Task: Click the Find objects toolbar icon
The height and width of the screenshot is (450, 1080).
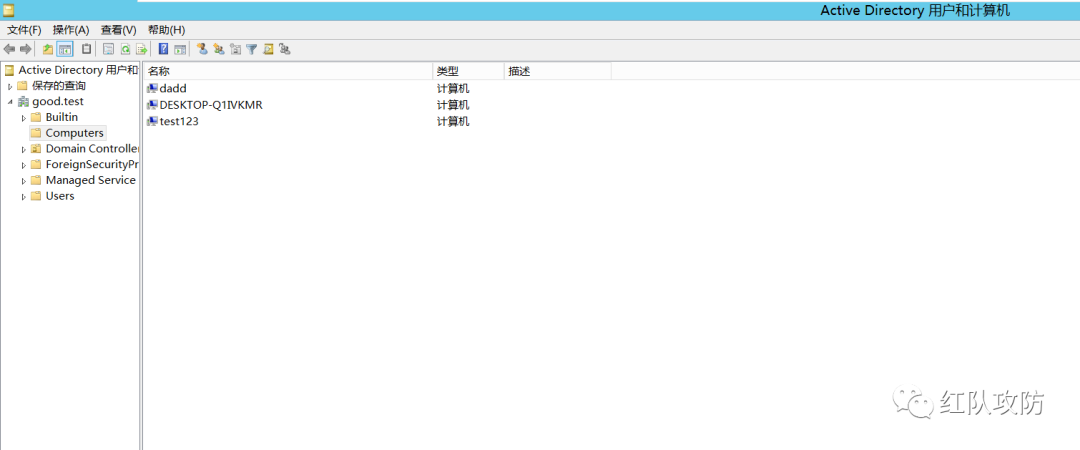Action: [269, 49]
